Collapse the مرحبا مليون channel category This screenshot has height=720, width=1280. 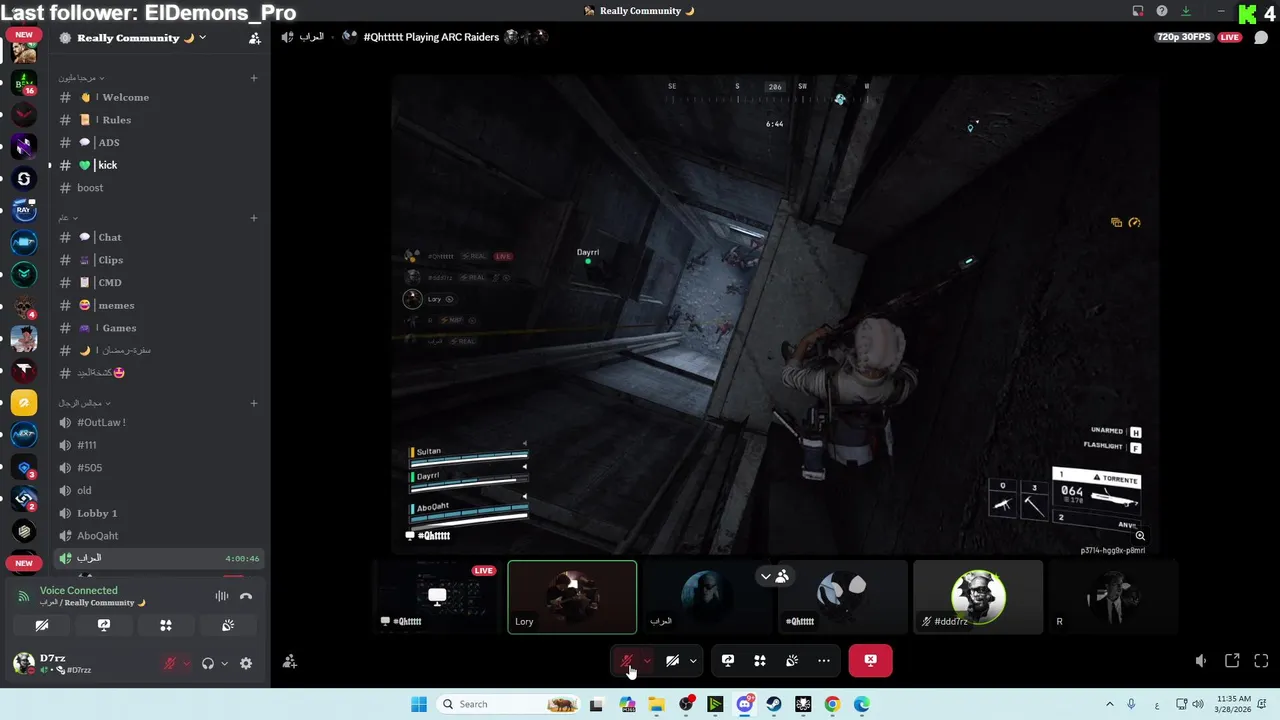[x=81, y=78]
